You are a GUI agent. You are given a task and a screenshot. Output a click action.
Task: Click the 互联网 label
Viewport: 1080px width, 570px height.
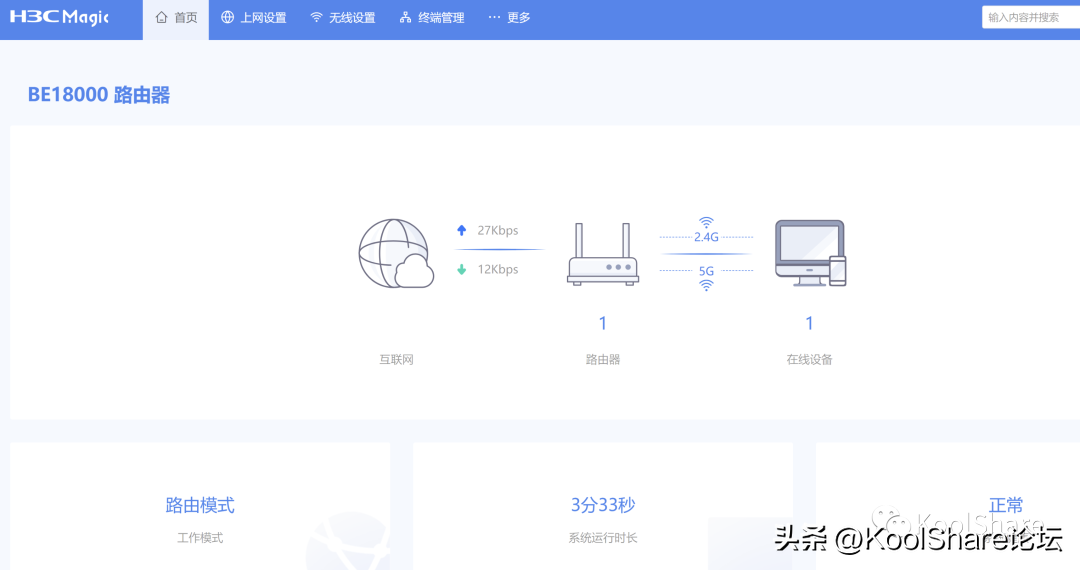click(x=396, y=359)
